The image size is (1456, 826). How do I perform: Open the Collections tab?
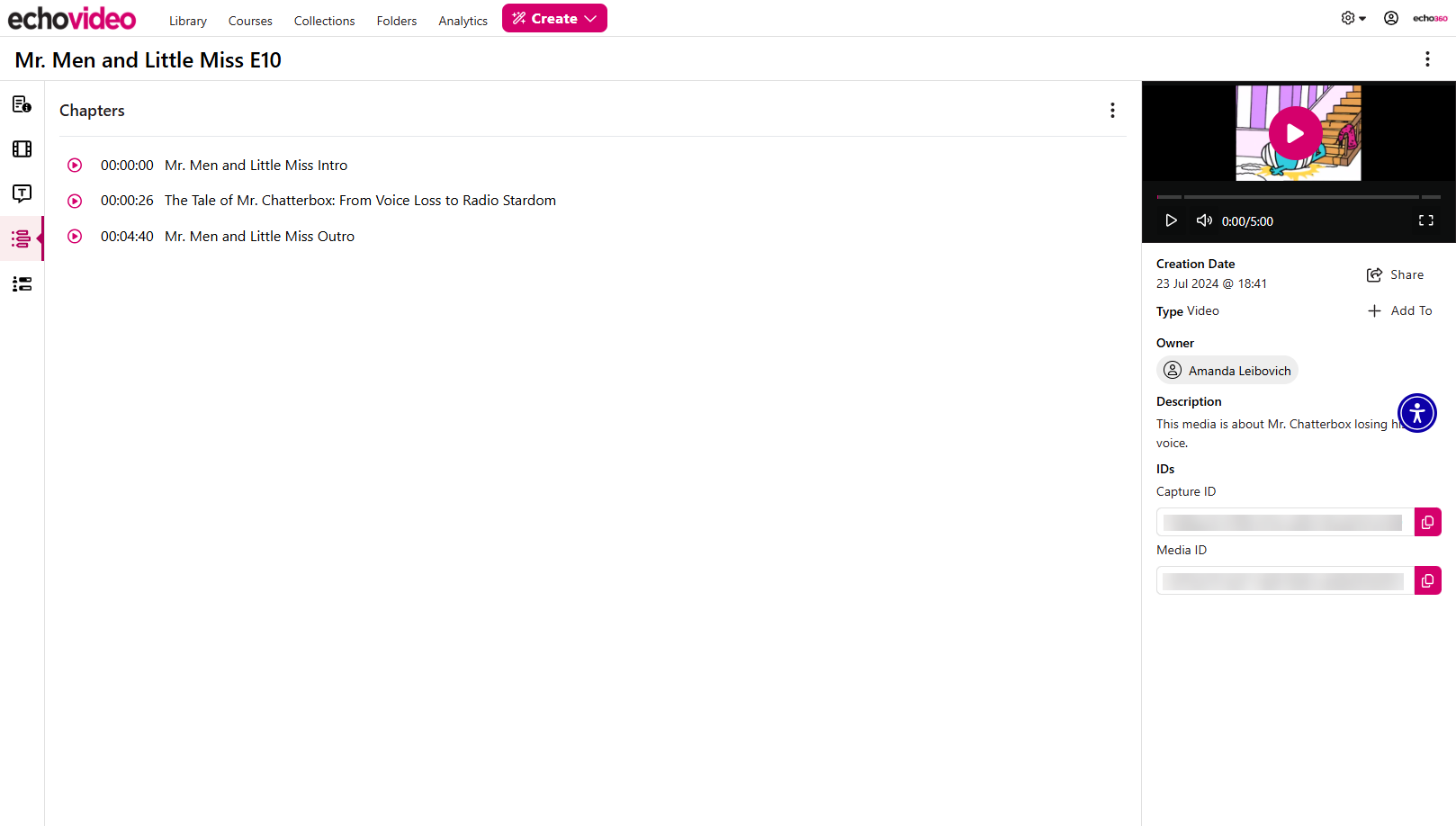(x=324, y=21)
